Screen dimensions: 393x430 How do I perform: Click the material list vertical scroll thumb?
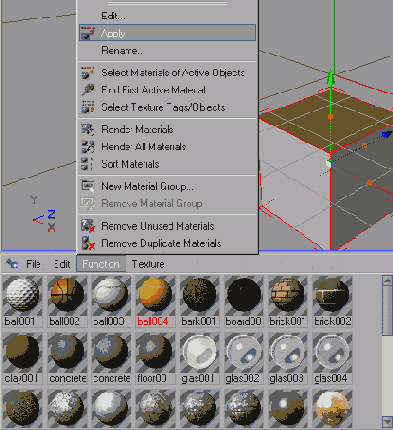[x=387, y=311]
